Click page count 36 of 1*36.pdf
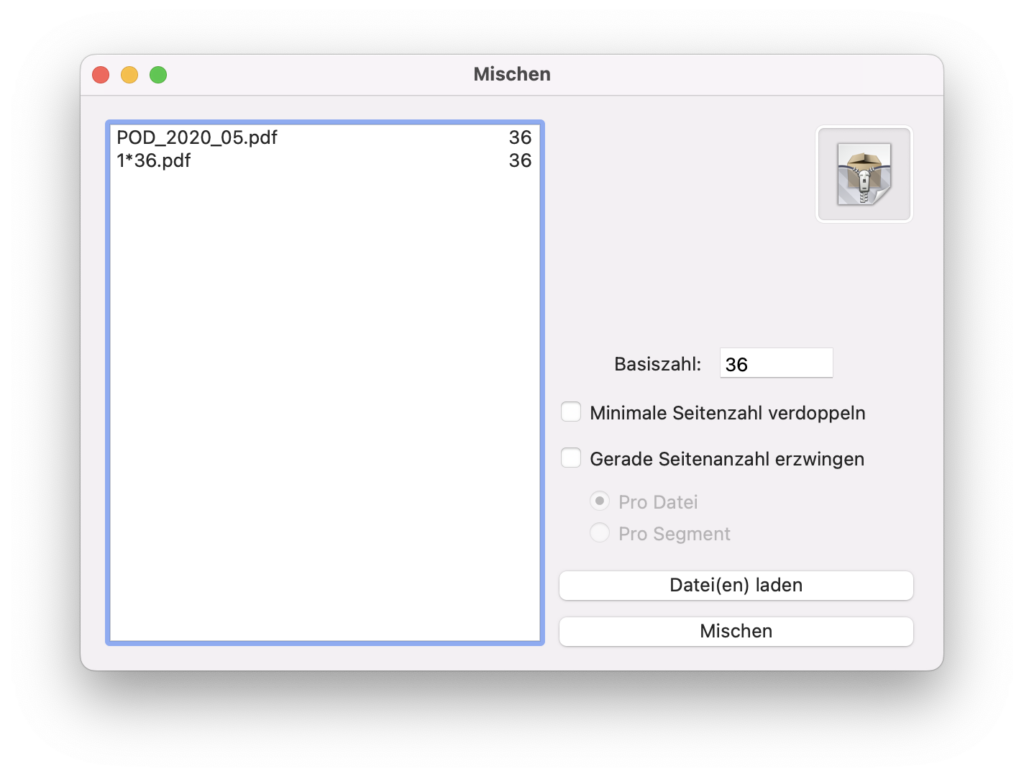The height and width of the screenshot is (777, 1024). (x=520, y=160)
